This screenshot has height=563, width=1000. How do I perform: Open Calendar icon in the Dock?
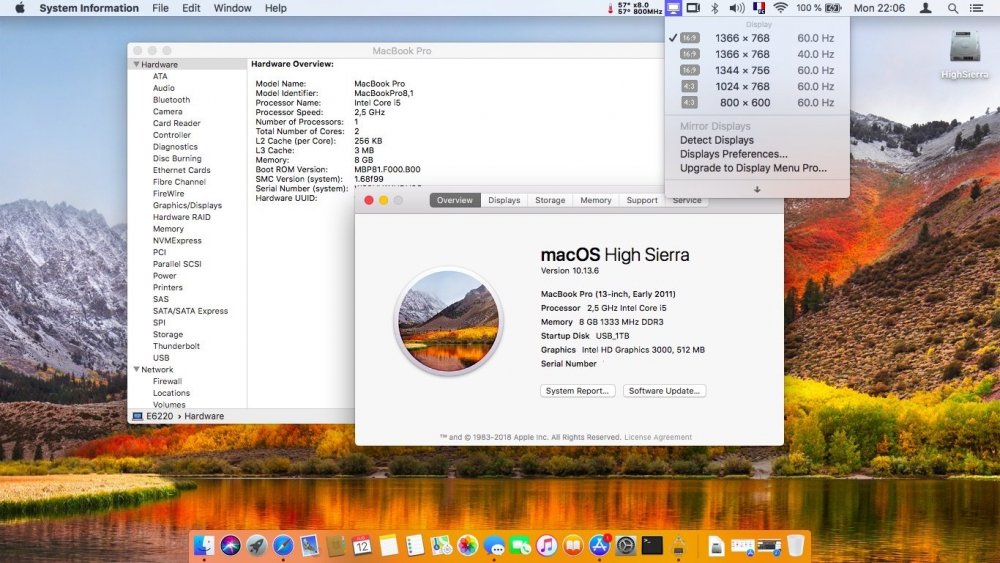pos(362,546)
